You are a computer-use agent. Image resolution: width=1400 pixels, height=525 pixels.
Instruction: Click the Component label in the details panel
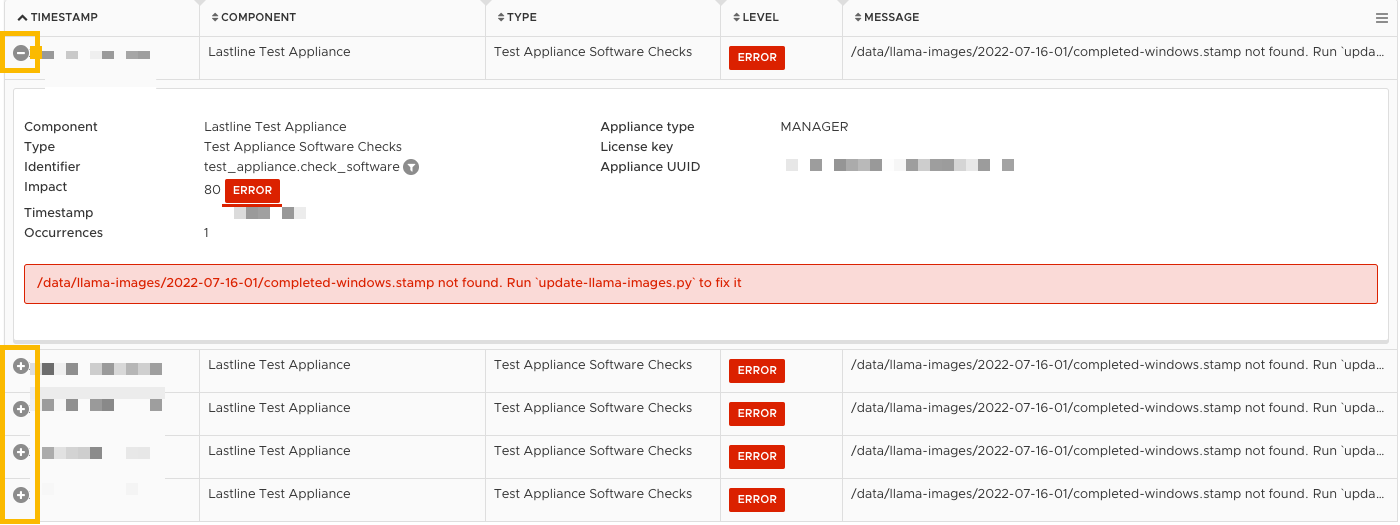(61, 127)
